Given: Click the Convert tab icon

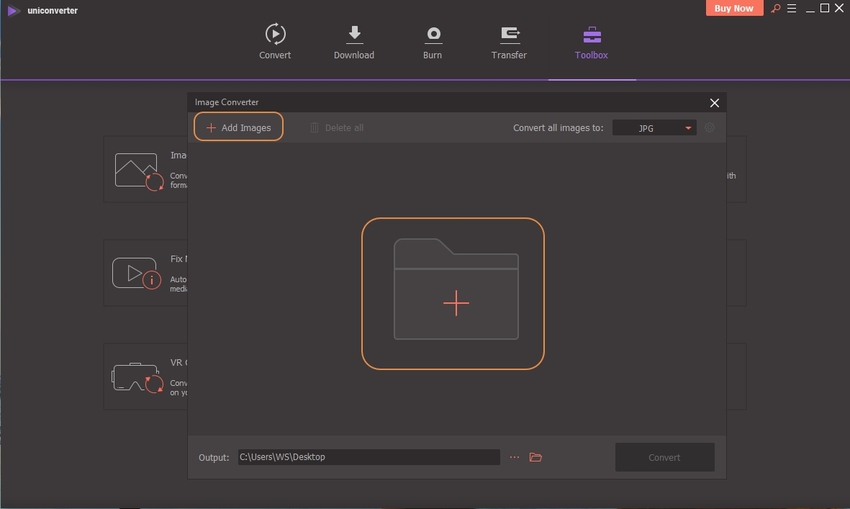Looking at the screenshot, I should click(x=275, y=34).
